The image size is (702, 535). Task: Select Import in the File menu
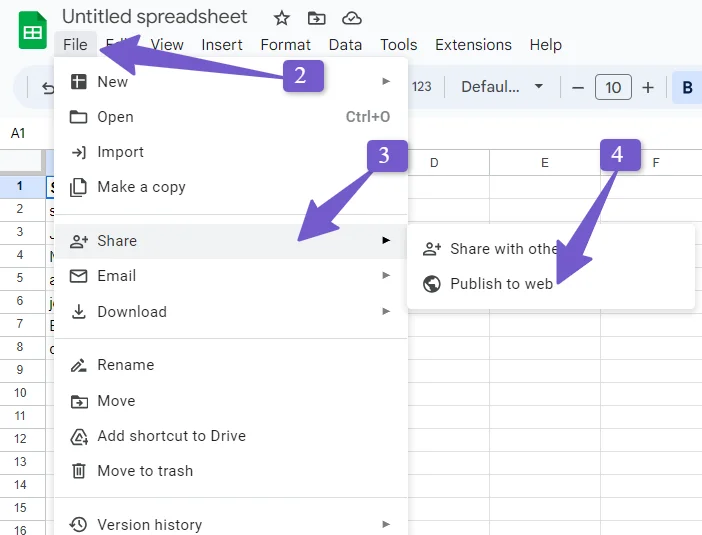pyautogui.click(x=231, y=152)
